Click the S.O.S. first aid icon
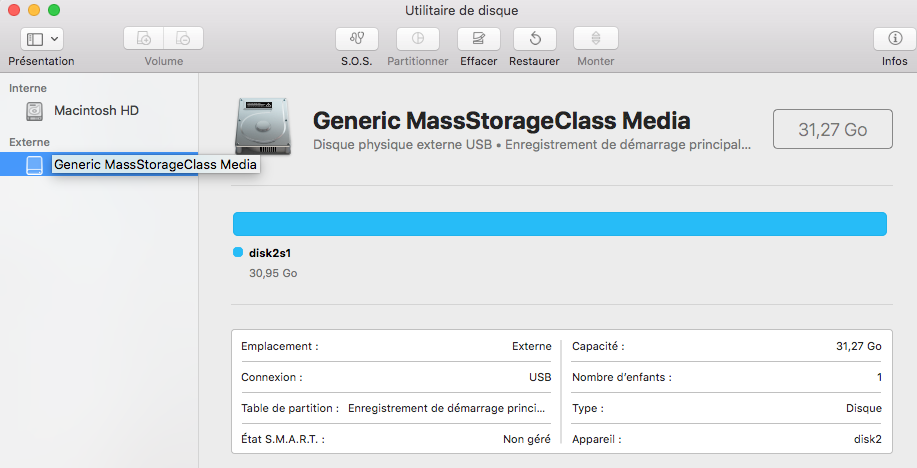This screenshot has width=917, height=468. click(357, 39)
